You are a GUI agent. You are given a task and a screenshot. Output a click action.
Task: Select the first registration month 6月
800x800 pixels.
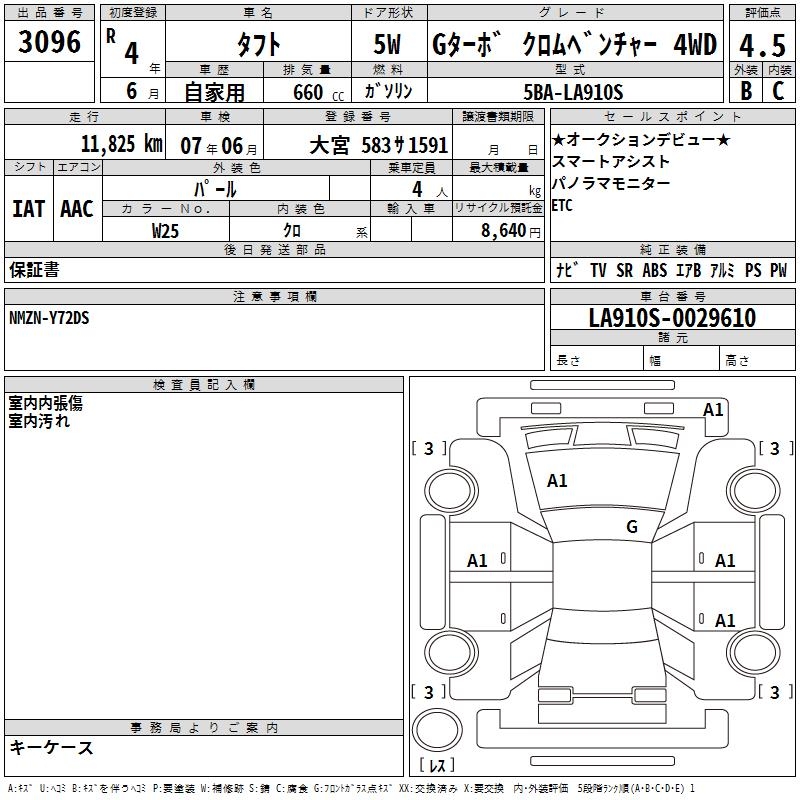pyautogui.click(x=142, y=91)
